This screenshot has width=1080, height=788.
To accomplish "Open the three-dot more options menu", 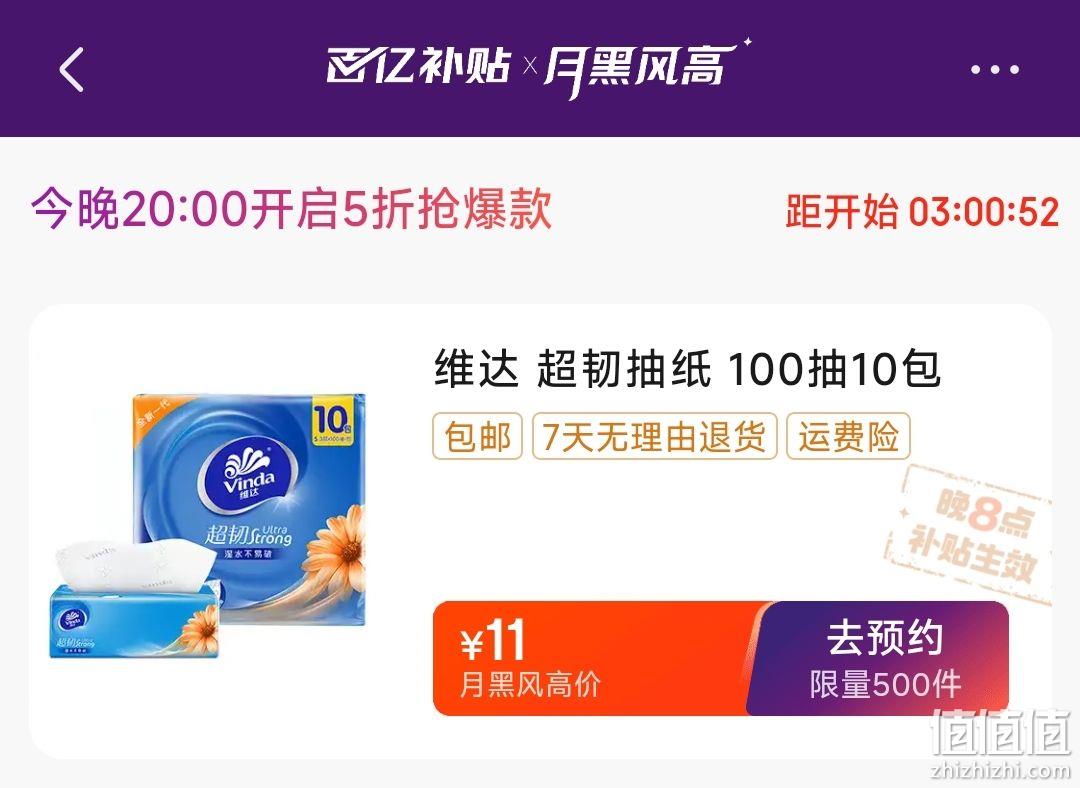I will click(x=995, y=70).
